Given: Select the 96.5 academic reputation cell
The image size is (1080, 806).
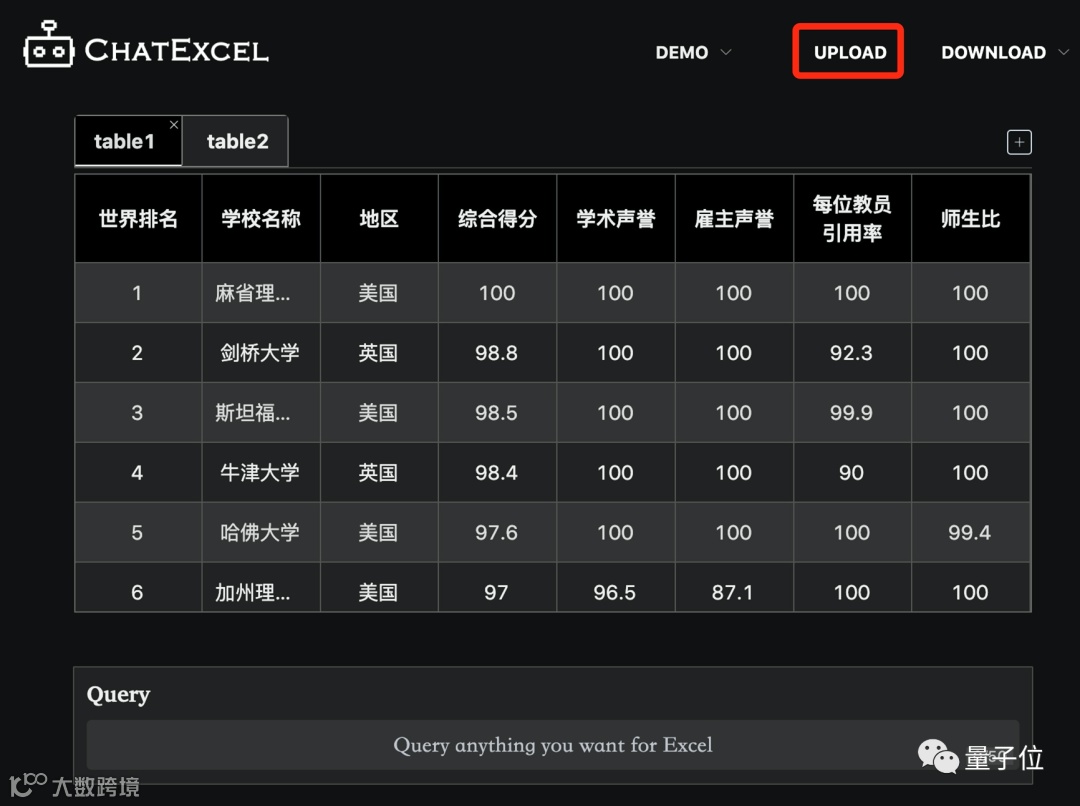Looking at the screenshot, I should (616, 588).
